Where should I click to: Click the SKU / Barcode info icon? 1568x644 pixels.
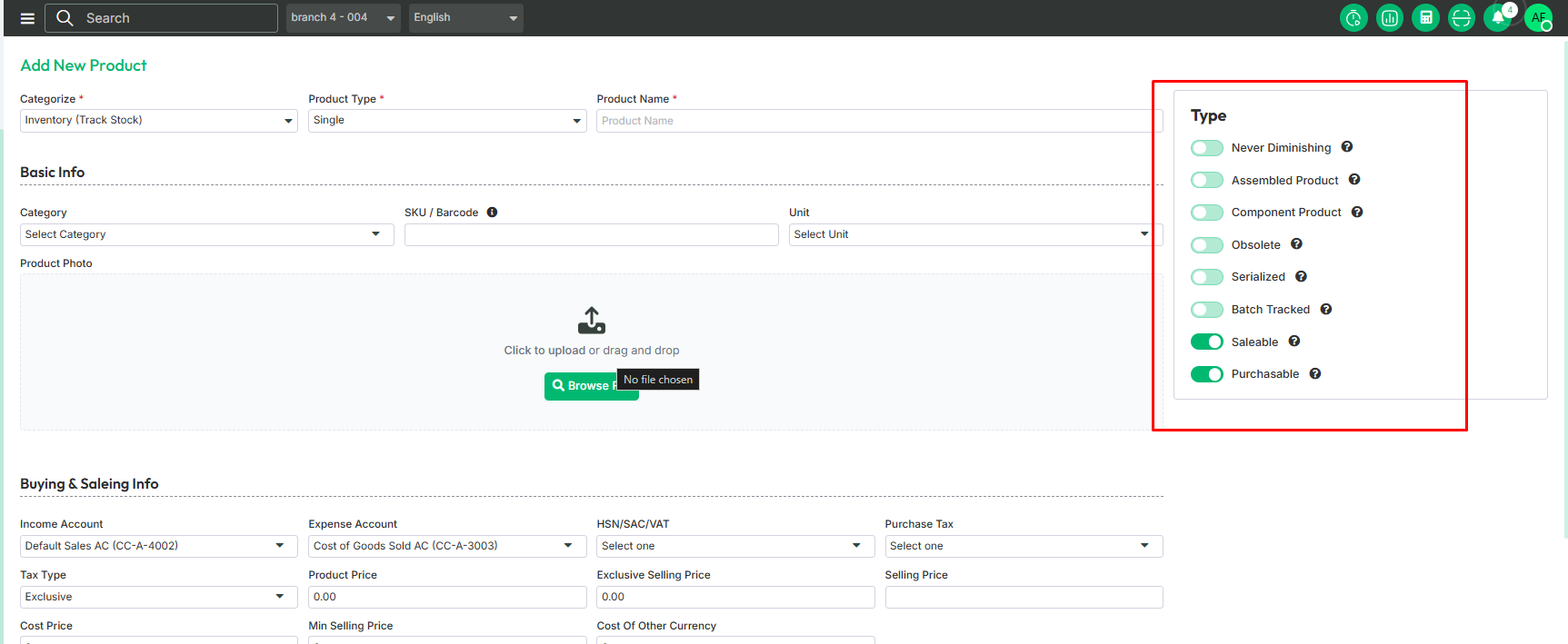click(x=492, y=213)
